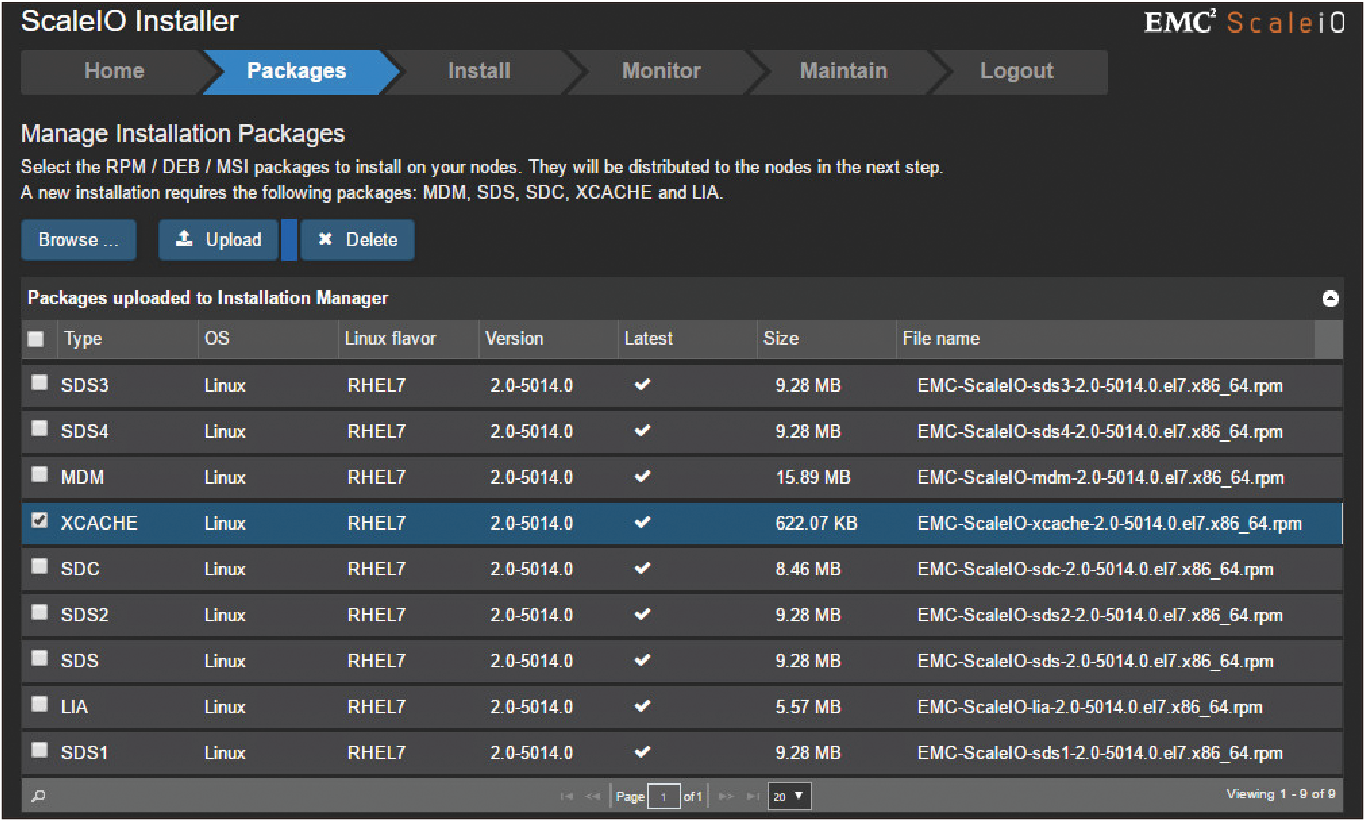Image resolution: width=1366 pixels, height=823 pixels.
Task: Collapse the Packages uploaded panel
Action: click(1330, 299)
